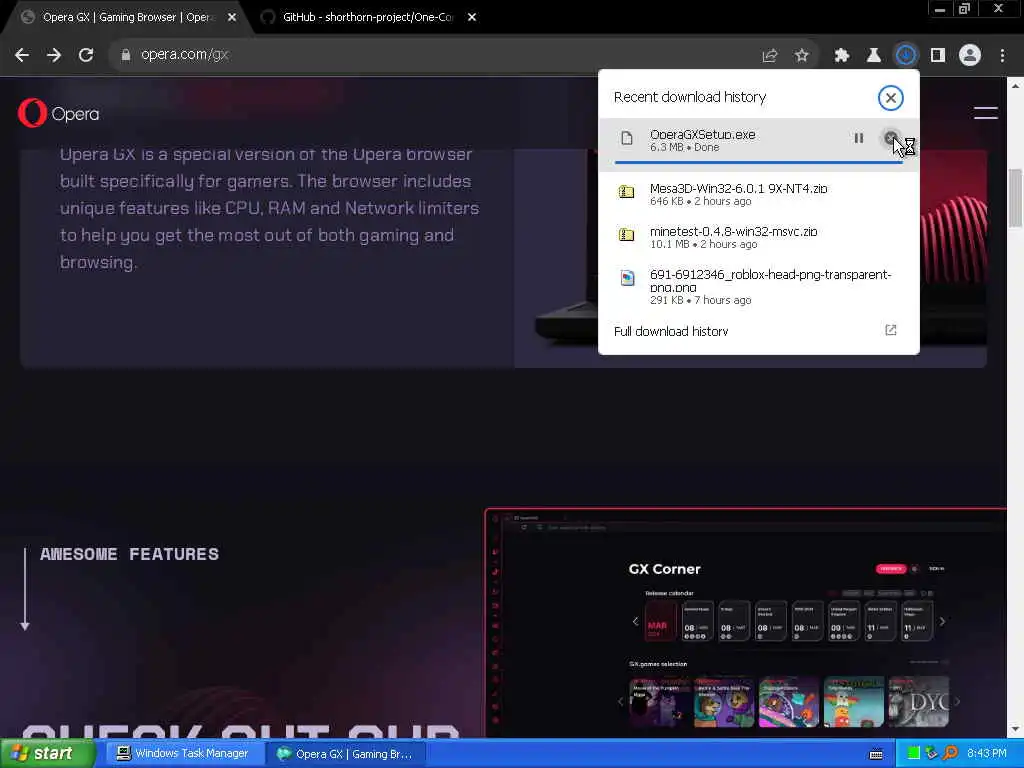The width and height of the screenshot is (1024, 768).
Task: Go forward with the forward arrow
Action: tap(54, 55)
